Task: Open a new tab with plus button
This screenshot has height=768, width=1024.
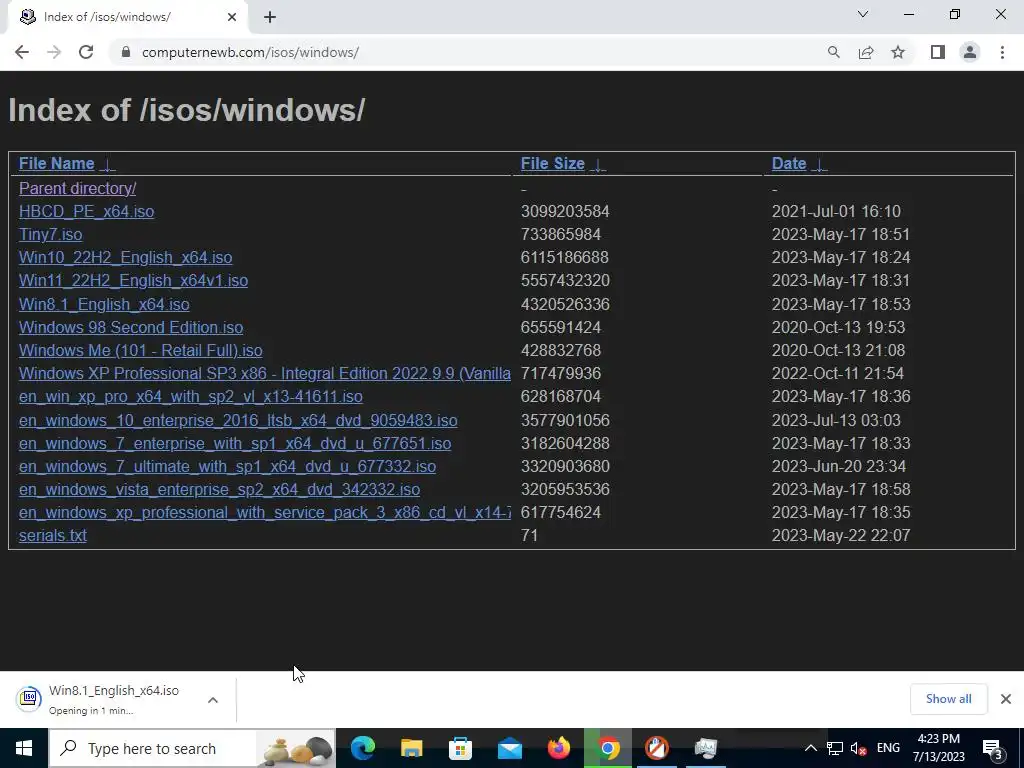Action: pos(270,18)
